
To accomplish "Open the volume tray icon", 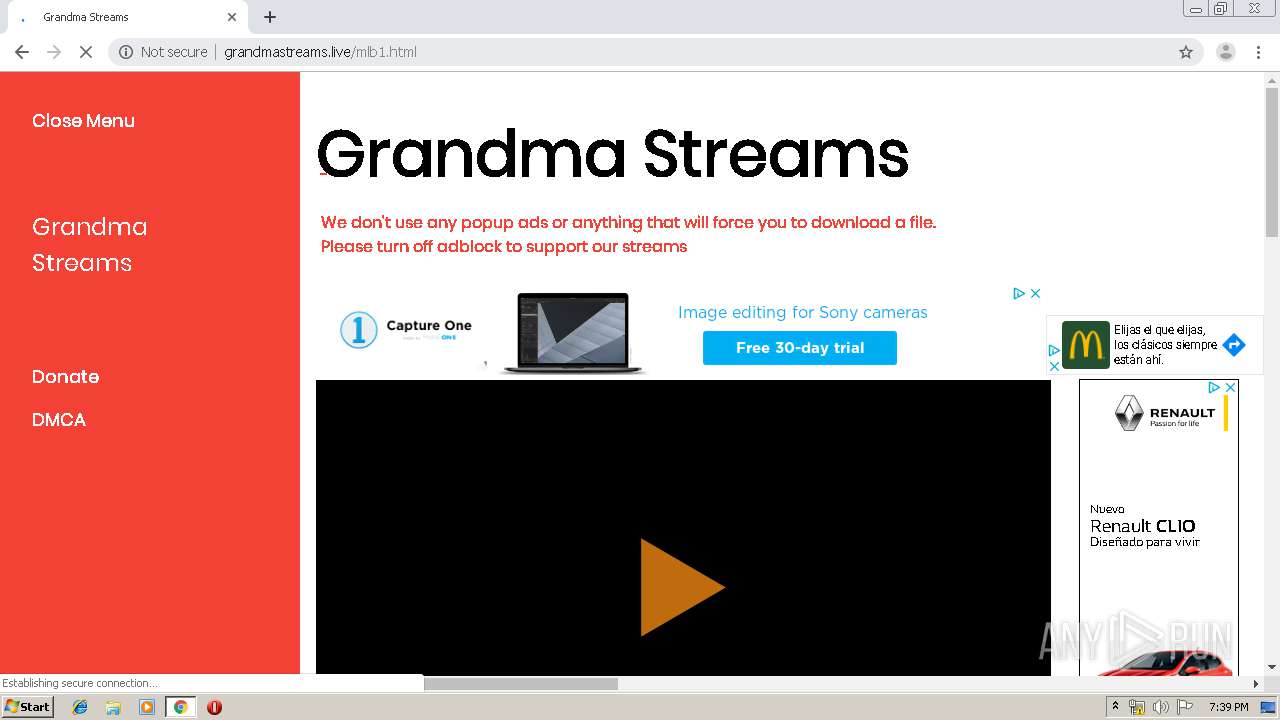I will [x=1161, y=707].
